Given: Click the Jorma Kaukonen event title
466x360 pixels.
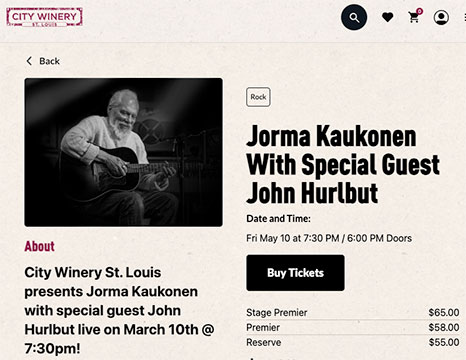Looking at the screenshot, I should [343, 164].
